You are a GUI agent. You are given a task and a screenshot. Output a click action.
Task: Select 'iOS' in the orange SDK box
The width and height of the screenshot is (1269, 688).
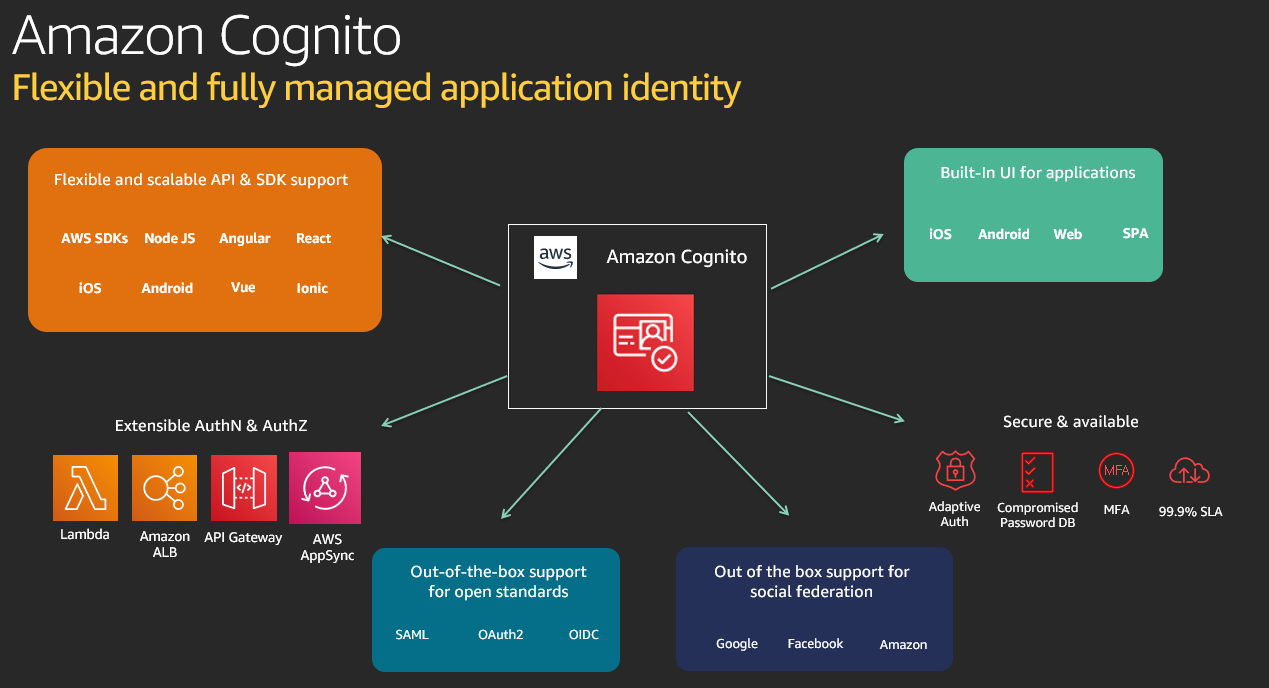coord(90,288)
